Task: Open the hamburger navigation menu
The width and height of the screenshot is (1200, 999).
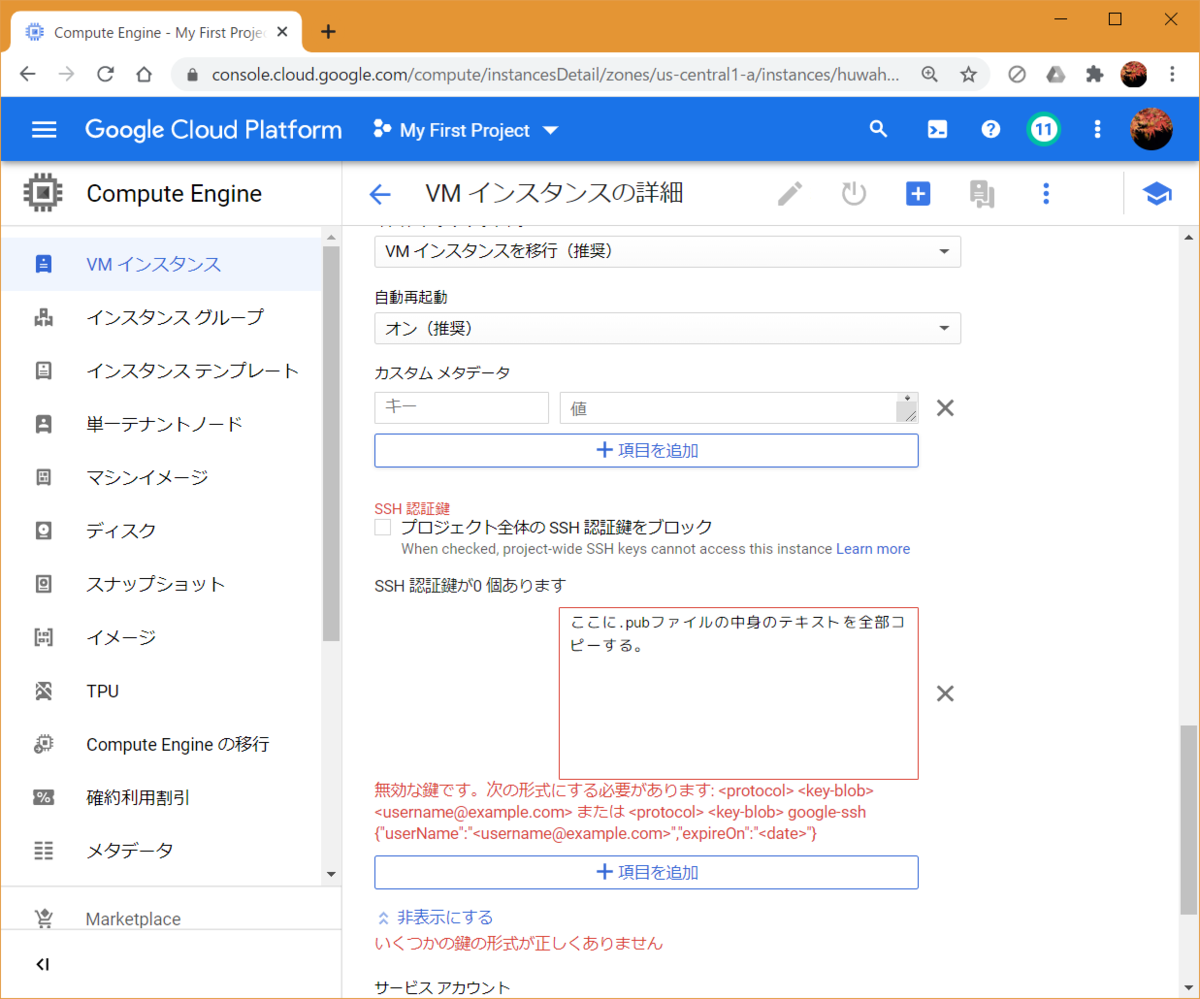Action: pyautogui.click(x=44, y=130)
